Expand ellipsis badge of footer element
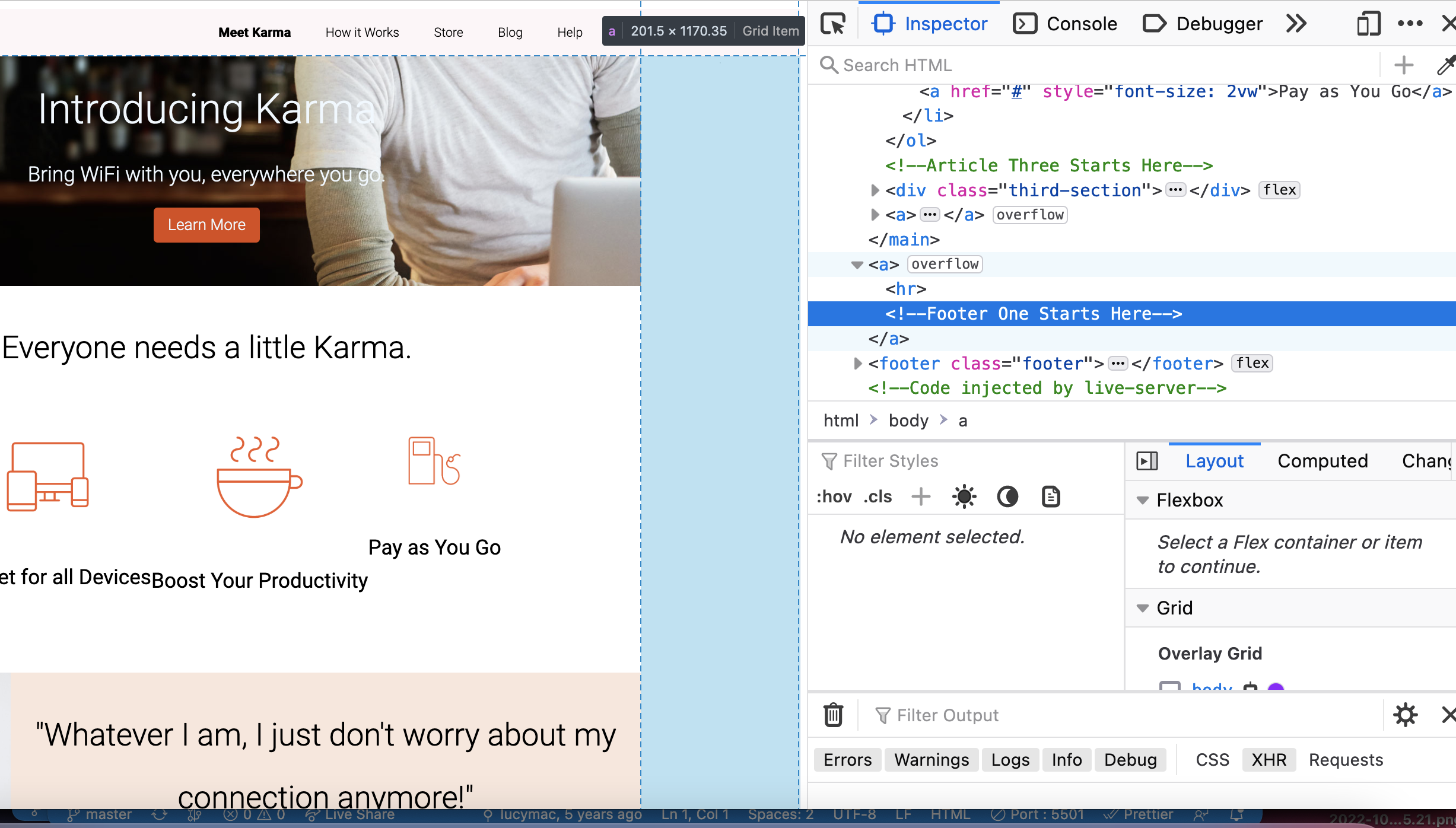 pos(1118,363)
